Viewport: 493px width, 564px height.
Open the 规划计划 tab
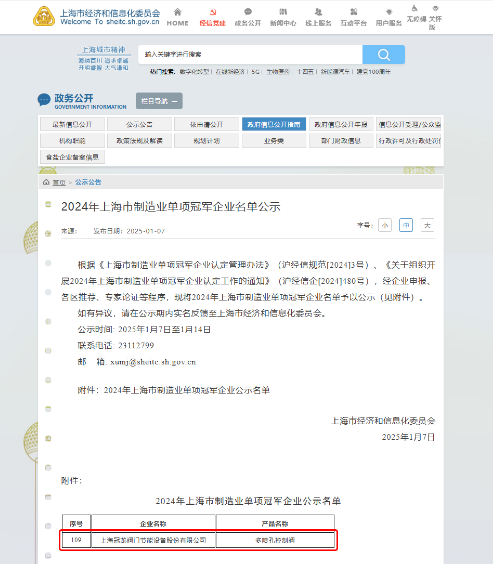click(x=206, y=141)
